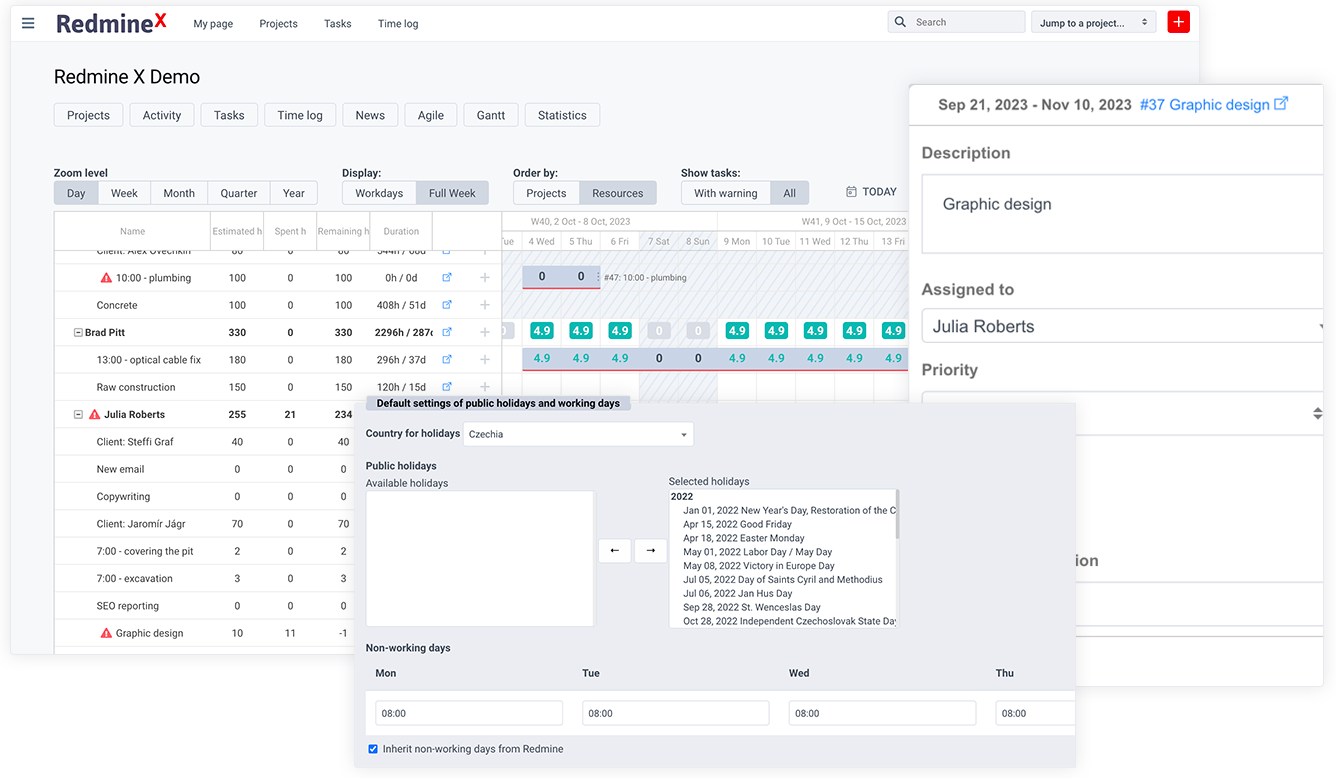Open the Country for holidays dropdown
1336x778 pixels.
578,433
